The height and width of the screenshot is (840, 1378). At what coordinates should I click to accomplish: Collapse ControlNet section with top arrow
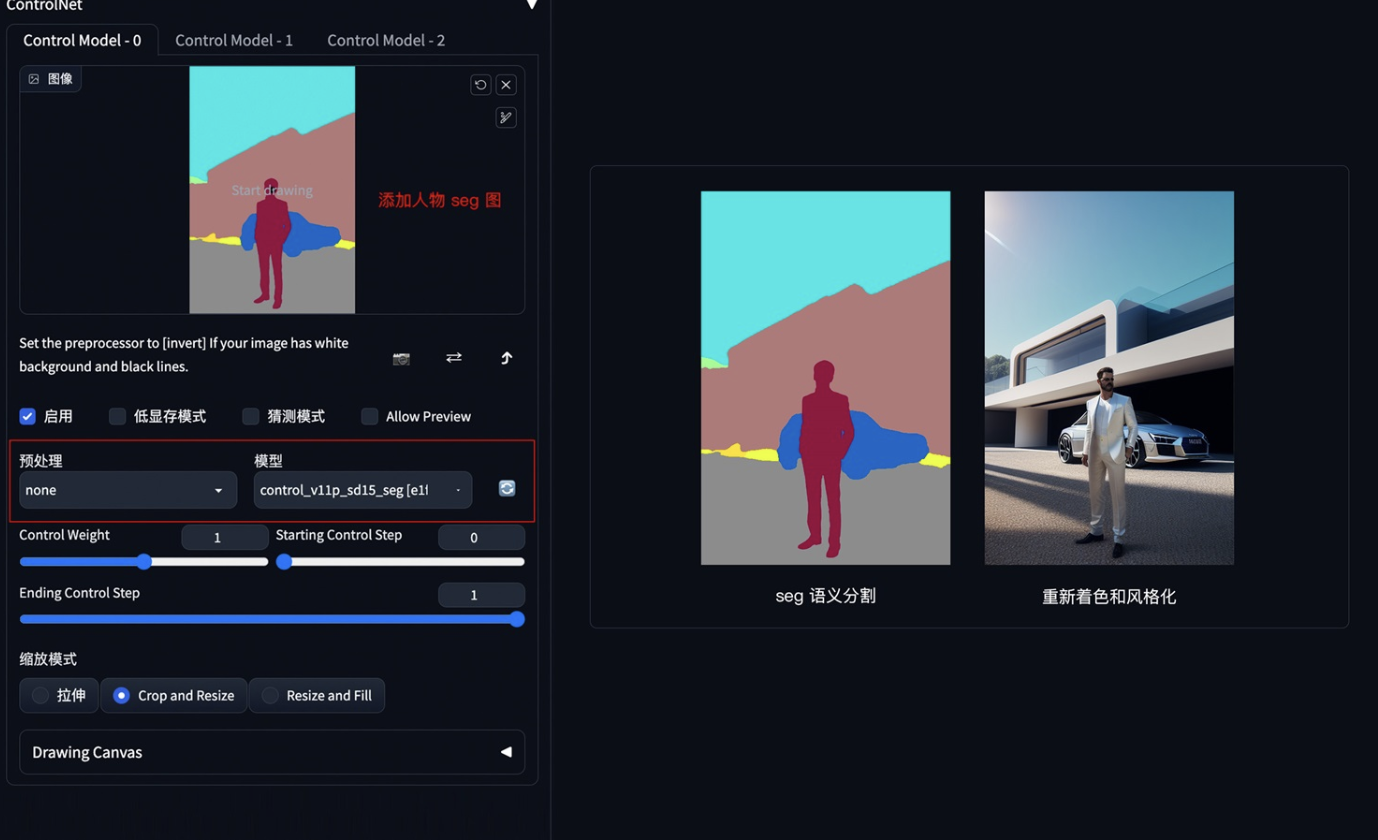[x=532, y=5]
